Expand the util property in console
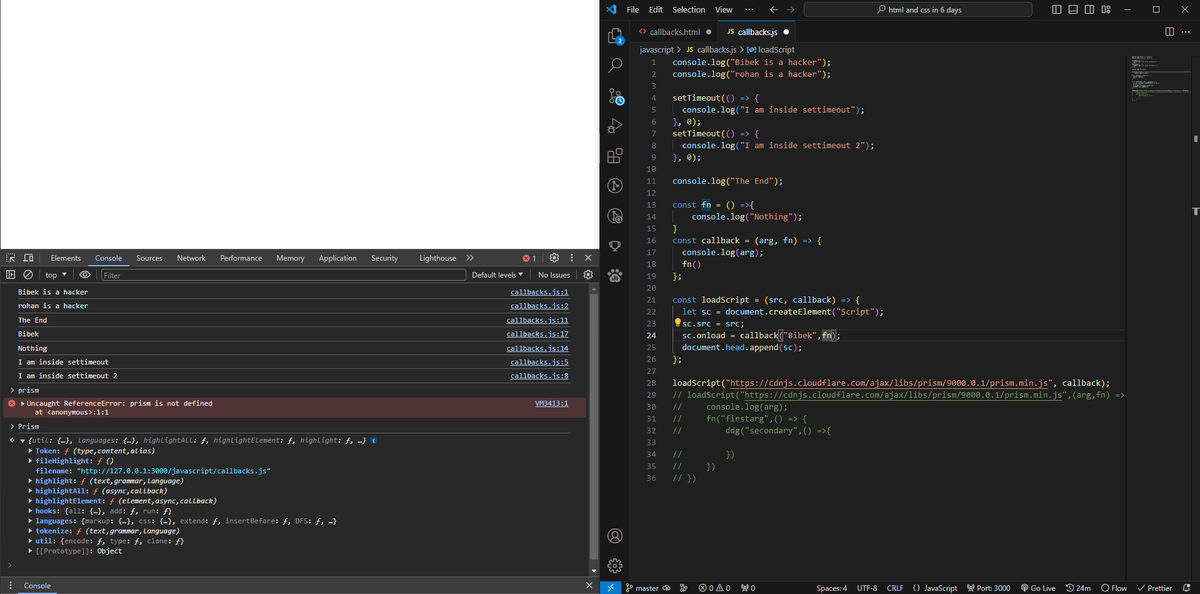1200x594 pixels. pyautogui.click(x=30, y=541)
